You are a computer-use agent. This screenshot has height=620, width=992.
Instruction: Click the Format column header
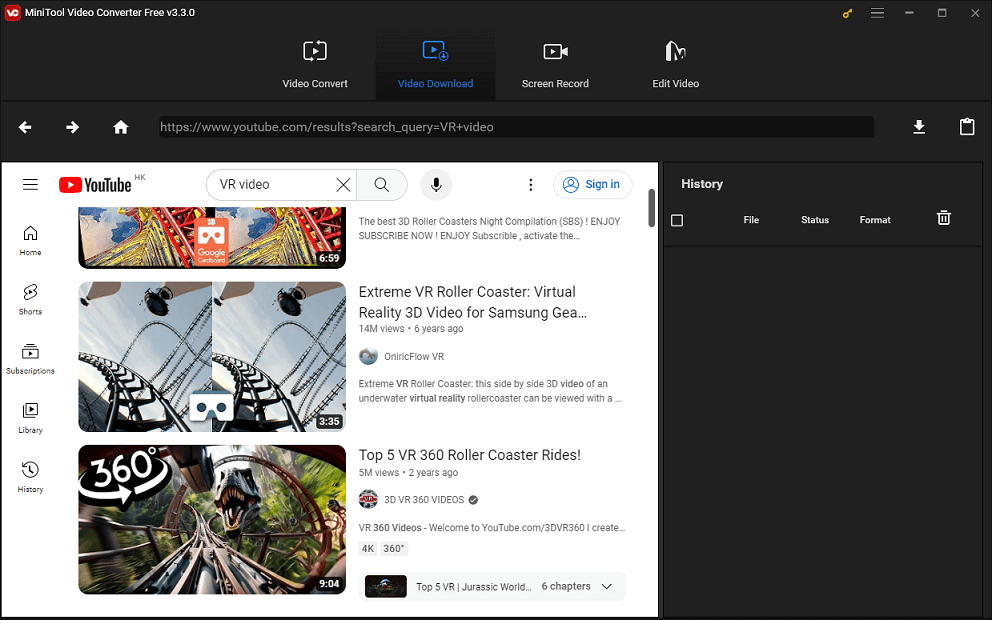(875, 220)
